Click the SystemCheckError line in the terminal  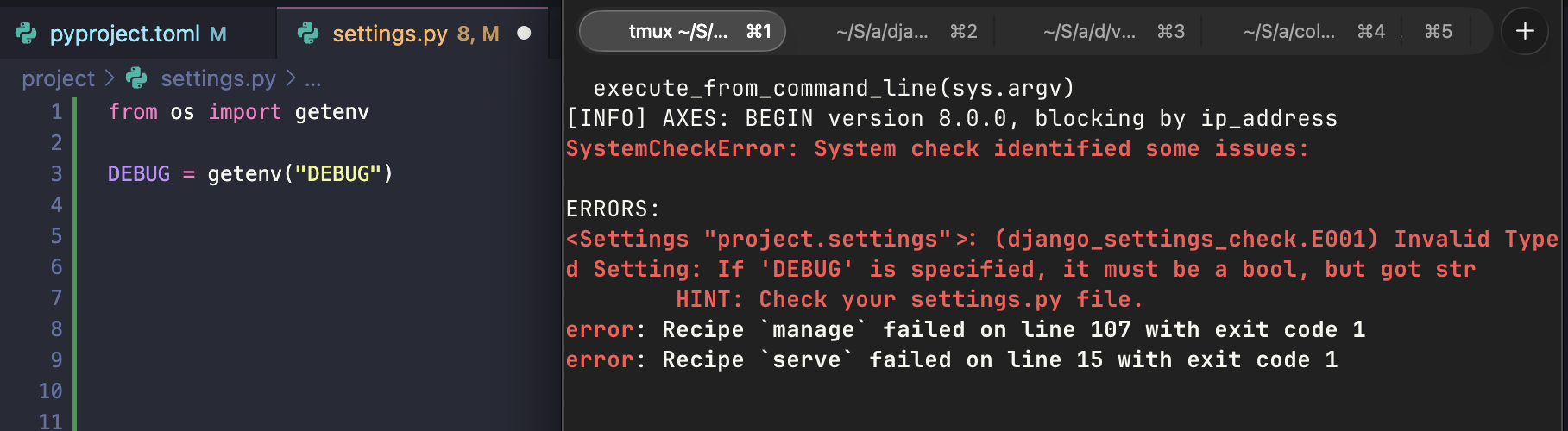936,149
